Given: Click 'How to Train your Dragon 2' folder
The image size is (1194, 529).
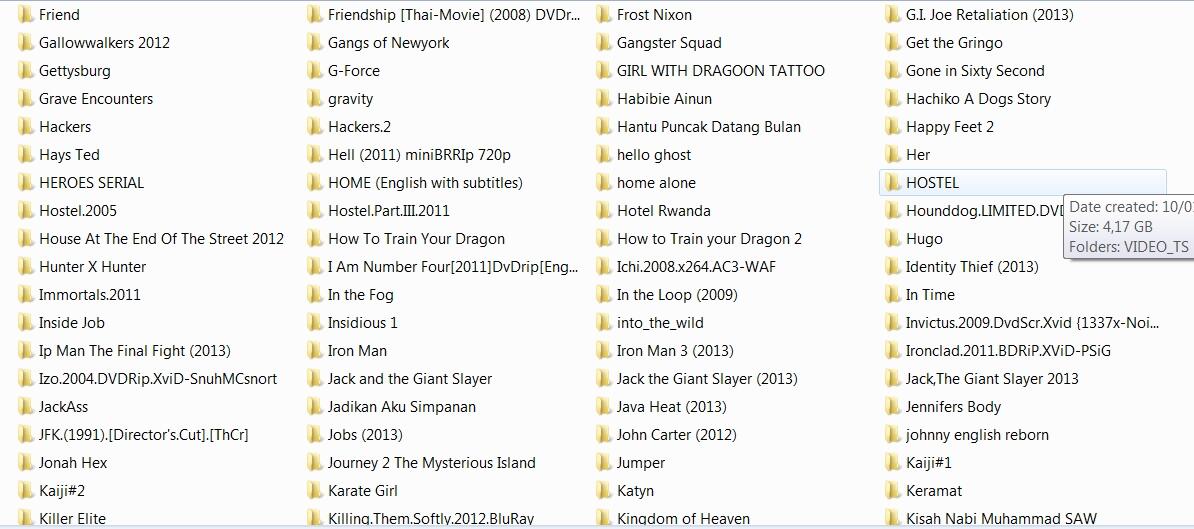Looking at the screenshot, I should [x=709, y=239].
